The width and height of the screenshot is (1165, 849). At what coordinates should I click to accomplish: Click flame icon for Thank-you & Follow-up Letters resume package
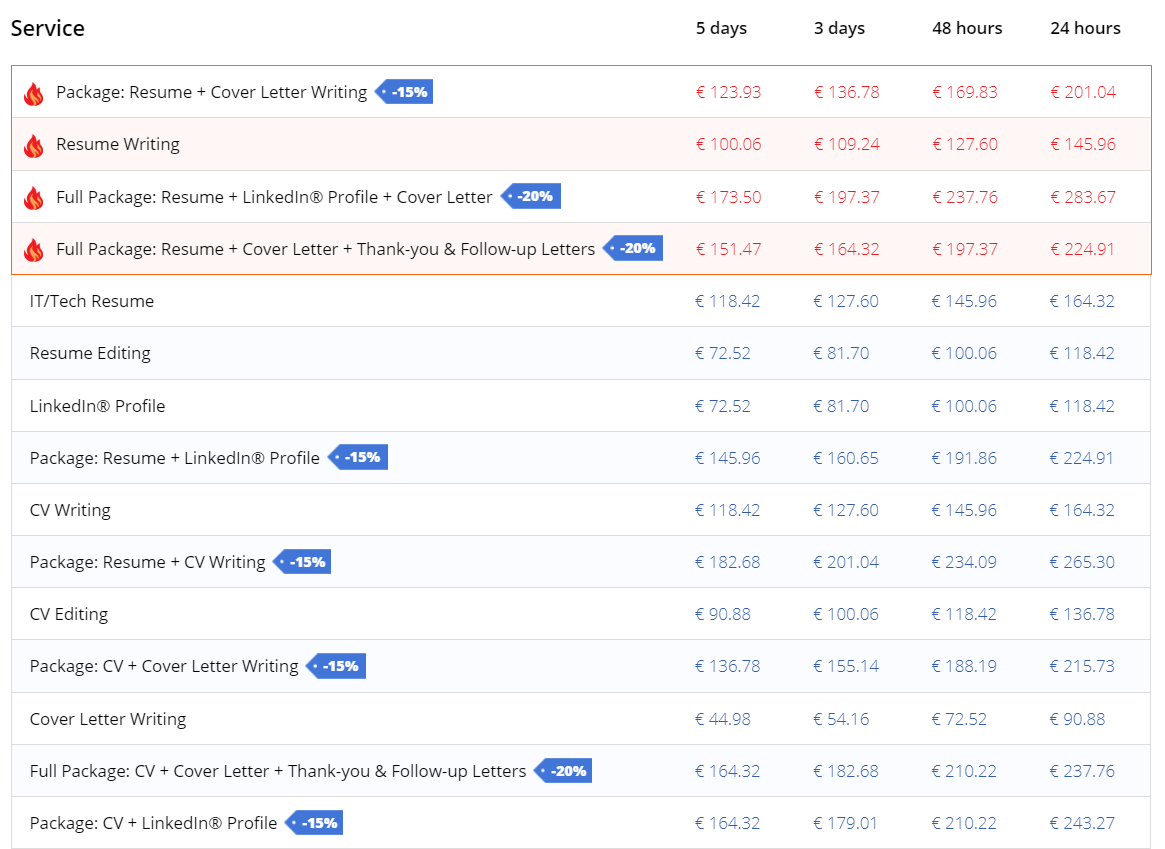(33, 250)
